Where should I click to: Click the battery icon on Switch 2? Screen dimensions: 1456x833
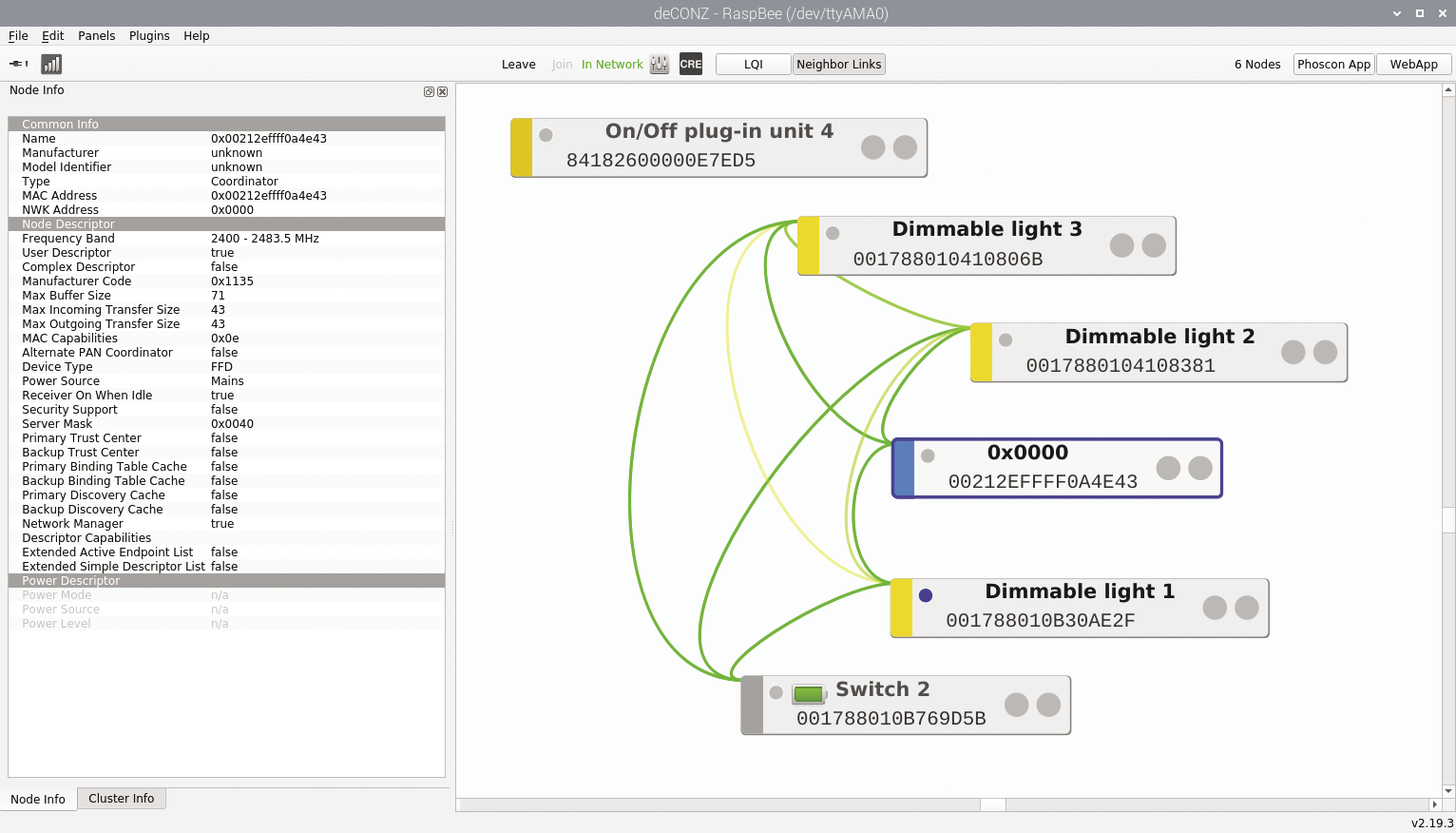pyautogui.click(x=809, y=693)
